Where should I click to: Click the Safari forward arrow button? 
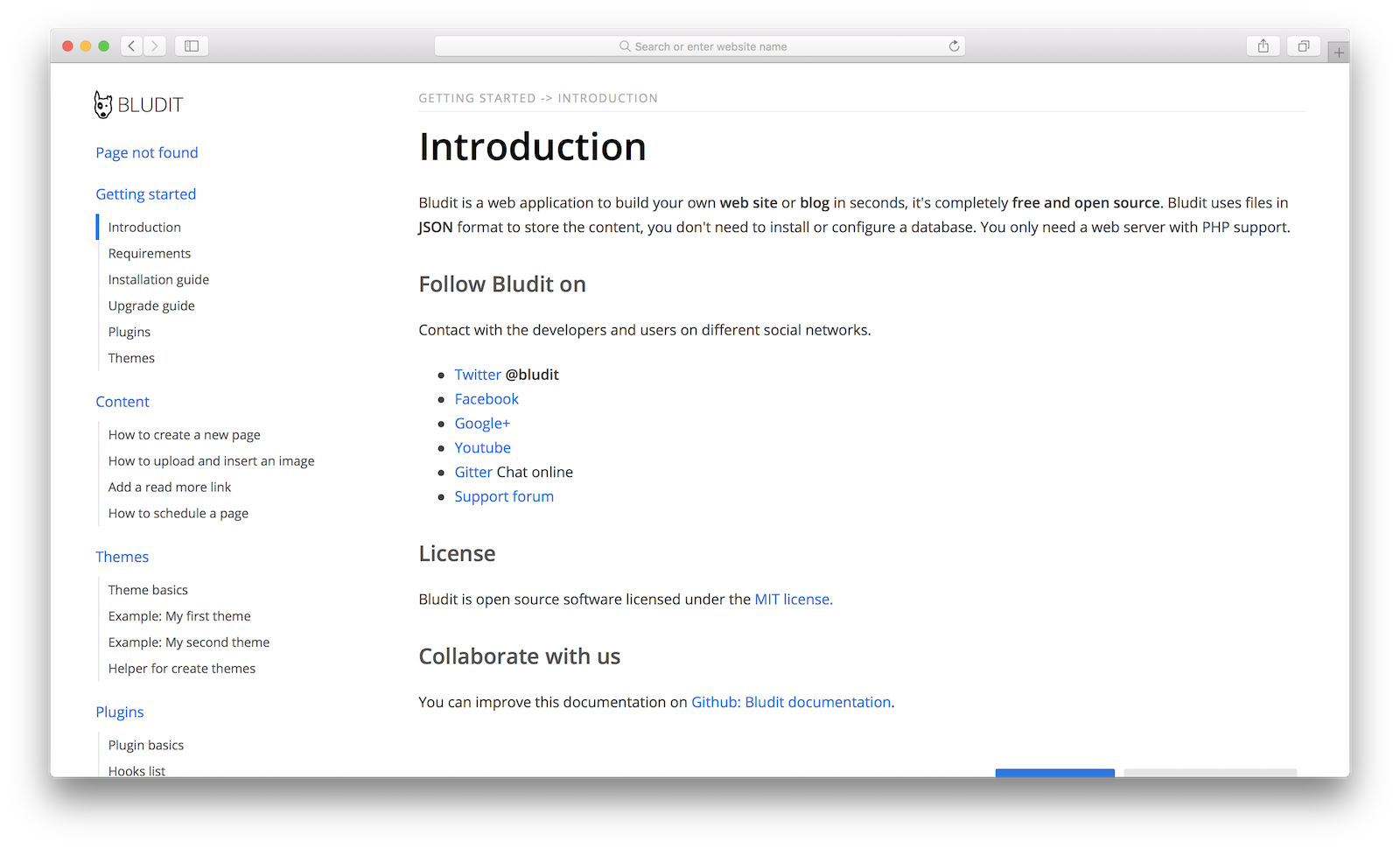pos(154,46)
